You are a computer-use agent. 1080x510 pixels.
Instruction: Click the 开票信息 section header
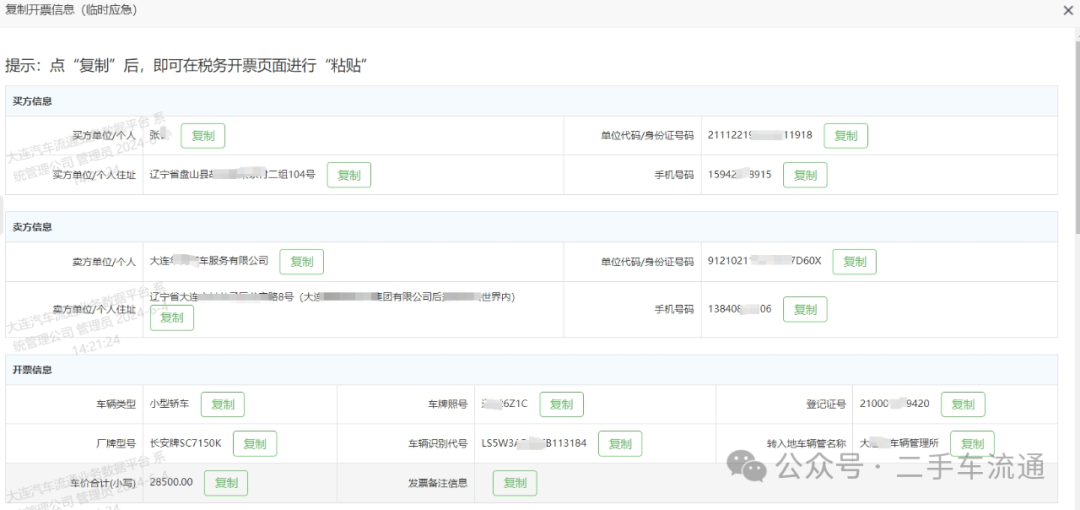click(x=32, y=370)
